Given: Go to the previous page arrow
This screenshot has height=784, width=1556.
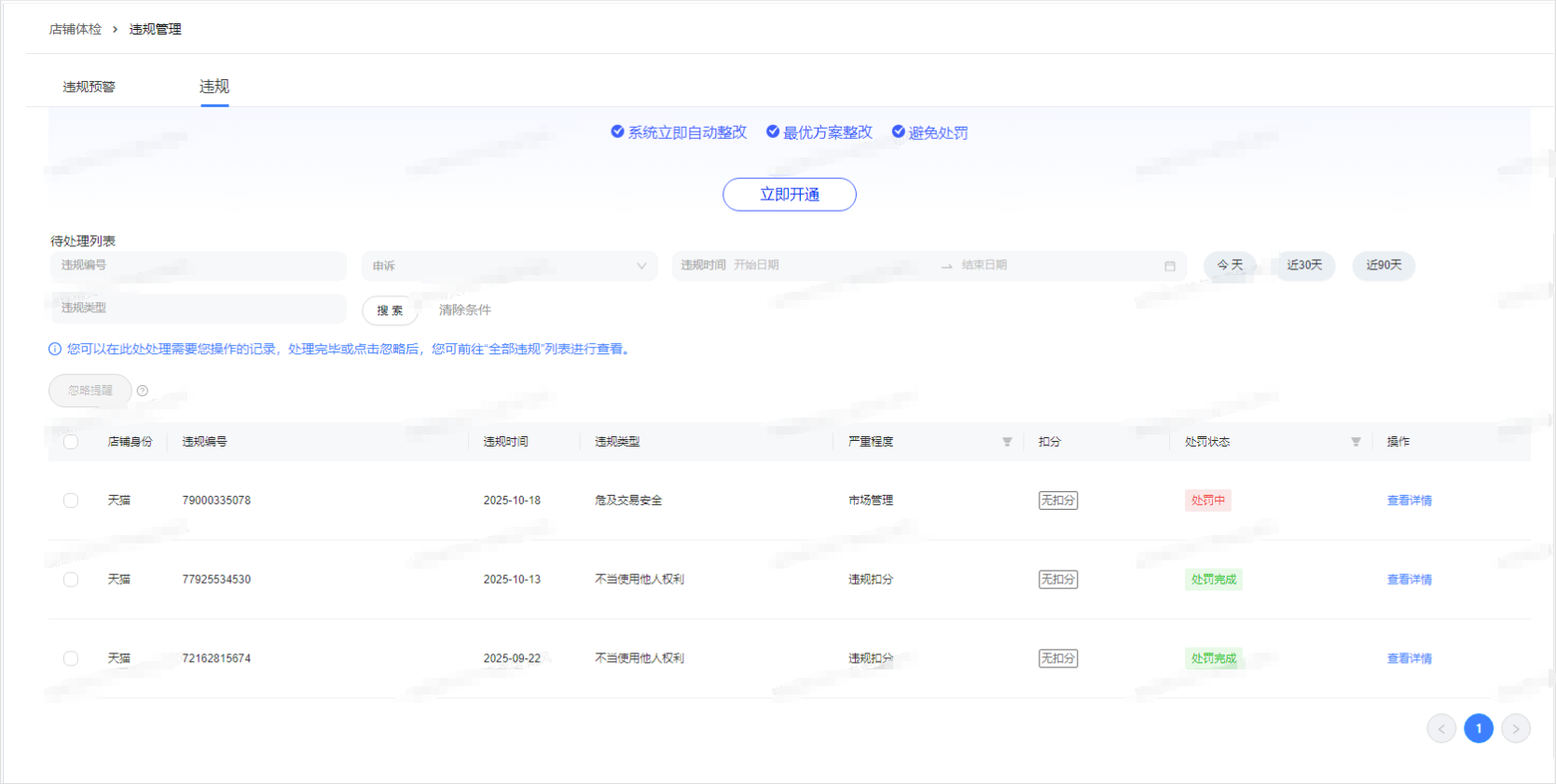Looking at the screenshot, I should (1441, 729).
